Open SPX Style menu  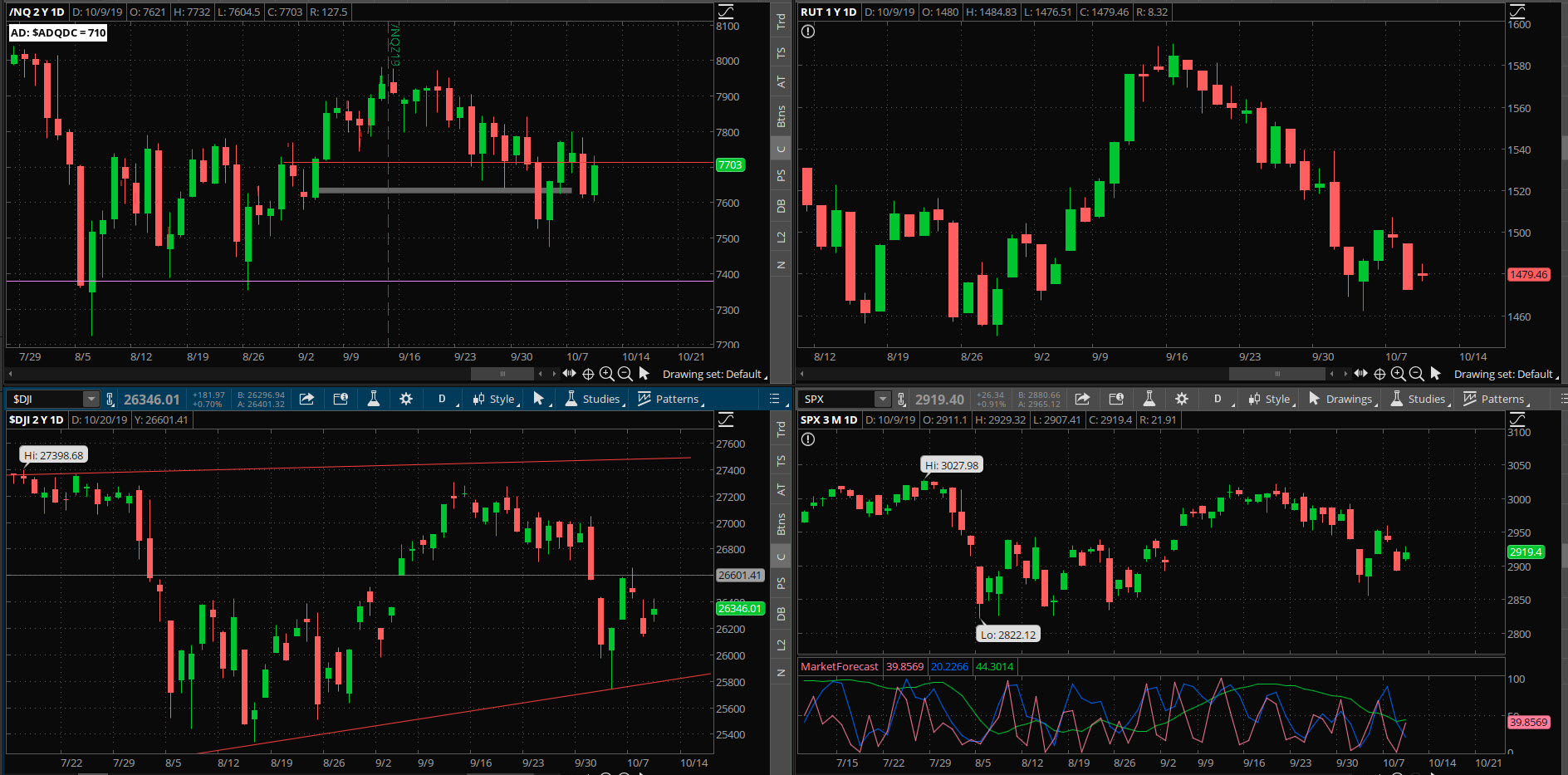point(1271,399)
